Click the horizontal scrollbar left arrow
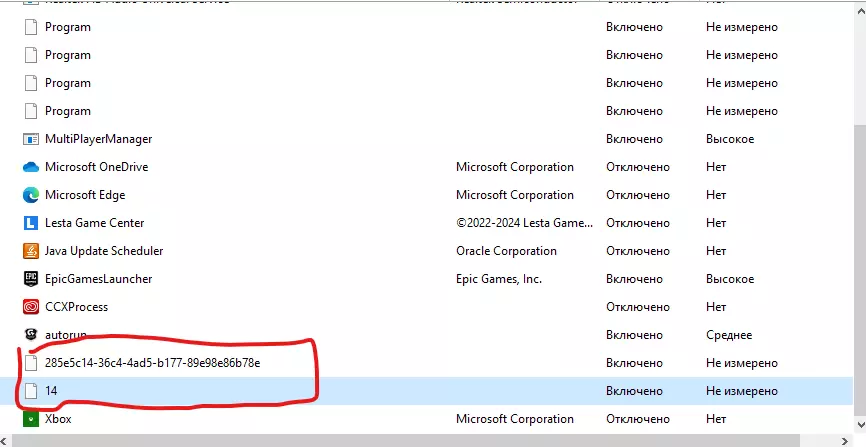The width and height of the screenshot is (866, 447). coord(4,441)
